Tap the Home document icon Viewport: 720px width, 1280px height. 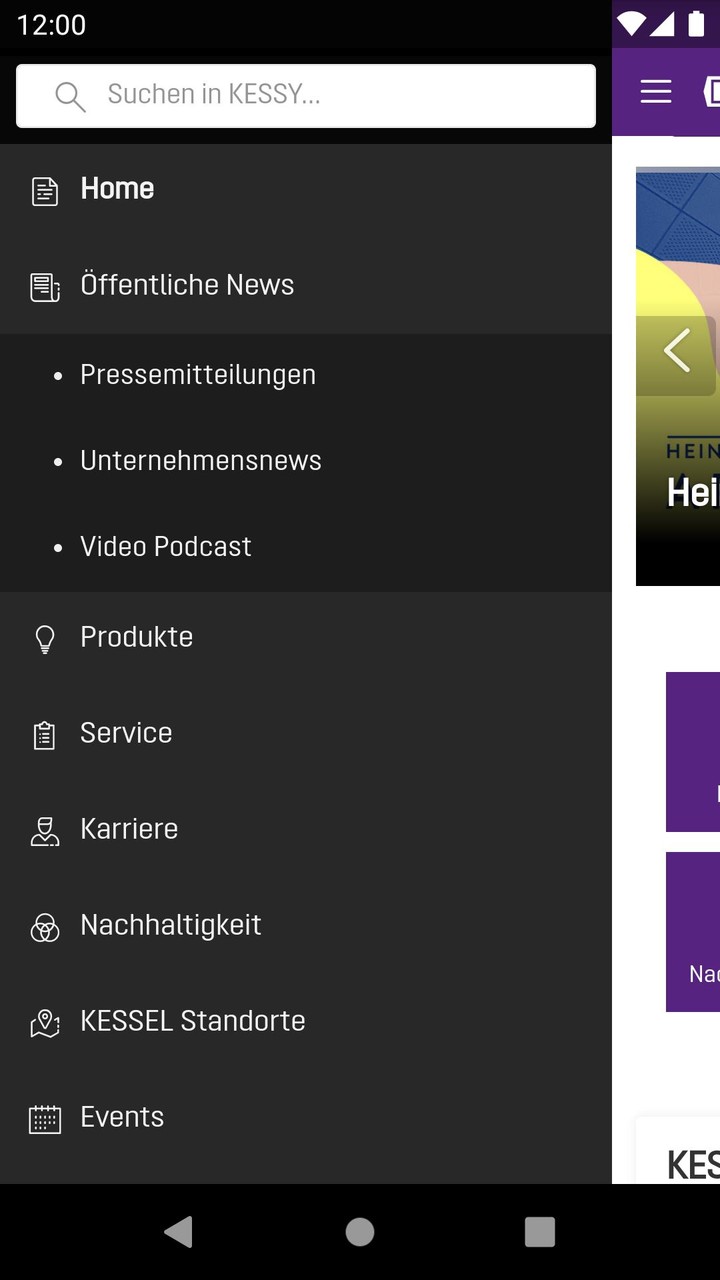[x=45, y=190]
